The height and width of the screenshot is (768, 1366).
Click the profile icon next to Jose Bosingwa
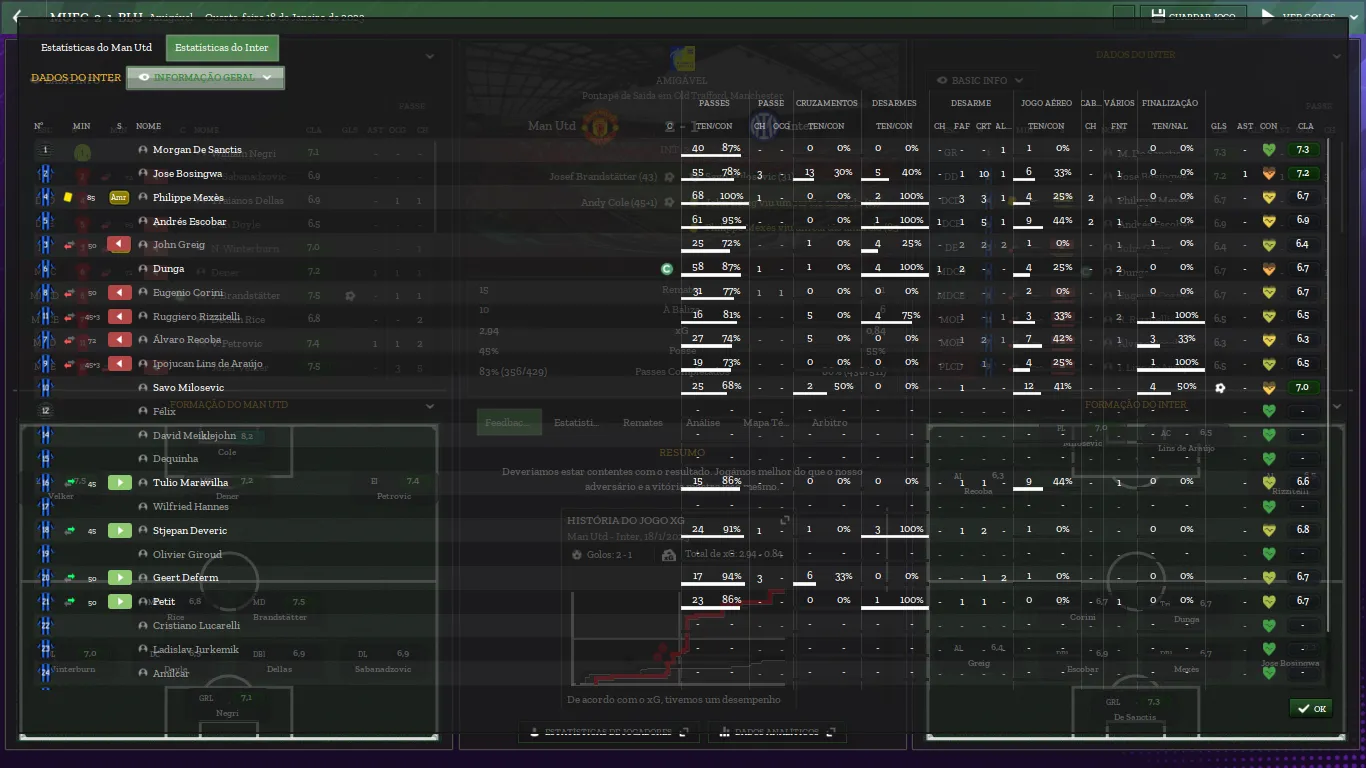pos(143,174)
